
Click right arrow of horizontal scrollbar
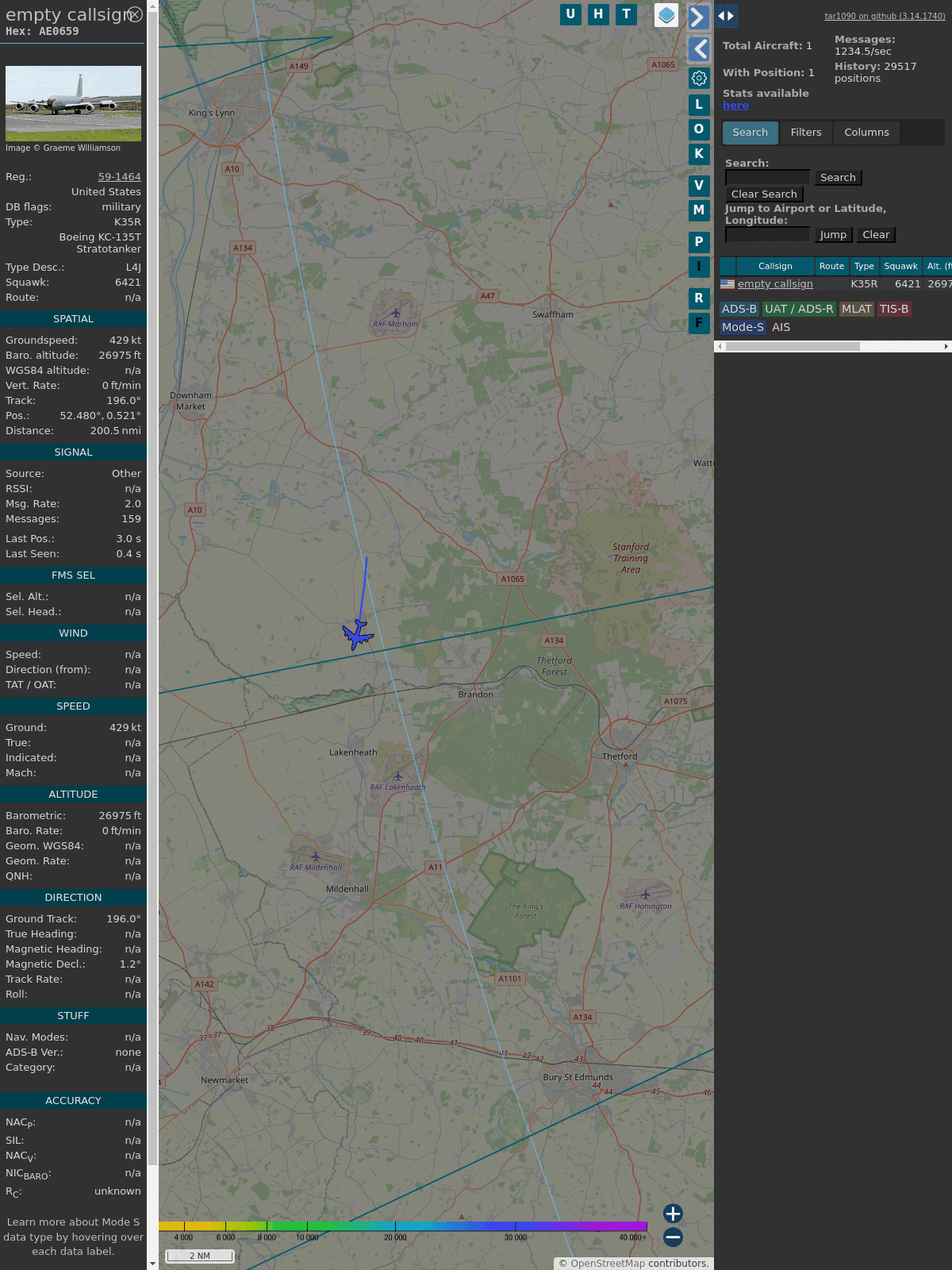click(x=946, y=346)
